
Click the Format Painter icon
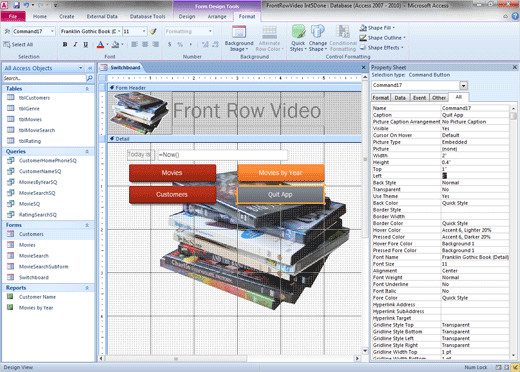point(153,31)
